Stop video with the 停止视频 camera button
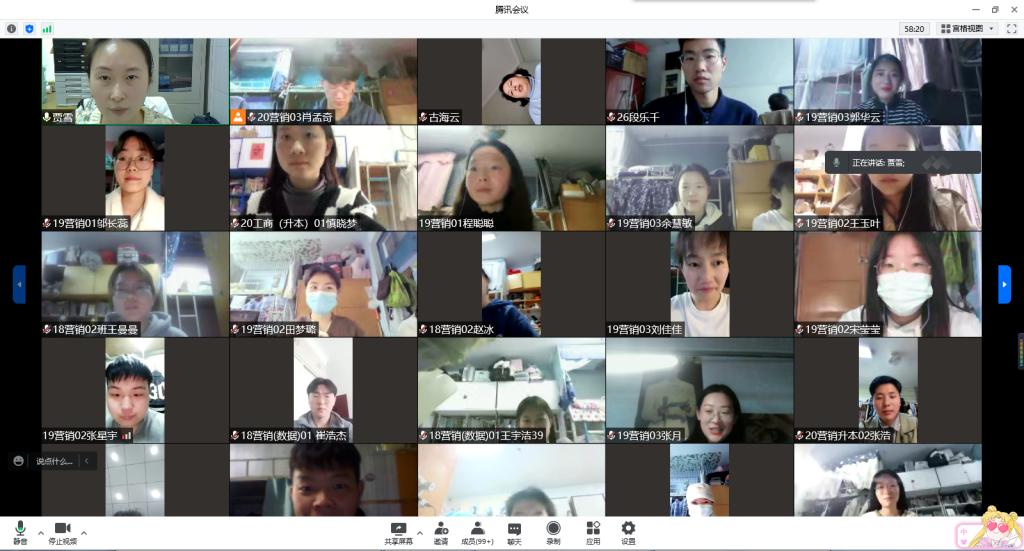The image size is (1024, 551). 62,531
